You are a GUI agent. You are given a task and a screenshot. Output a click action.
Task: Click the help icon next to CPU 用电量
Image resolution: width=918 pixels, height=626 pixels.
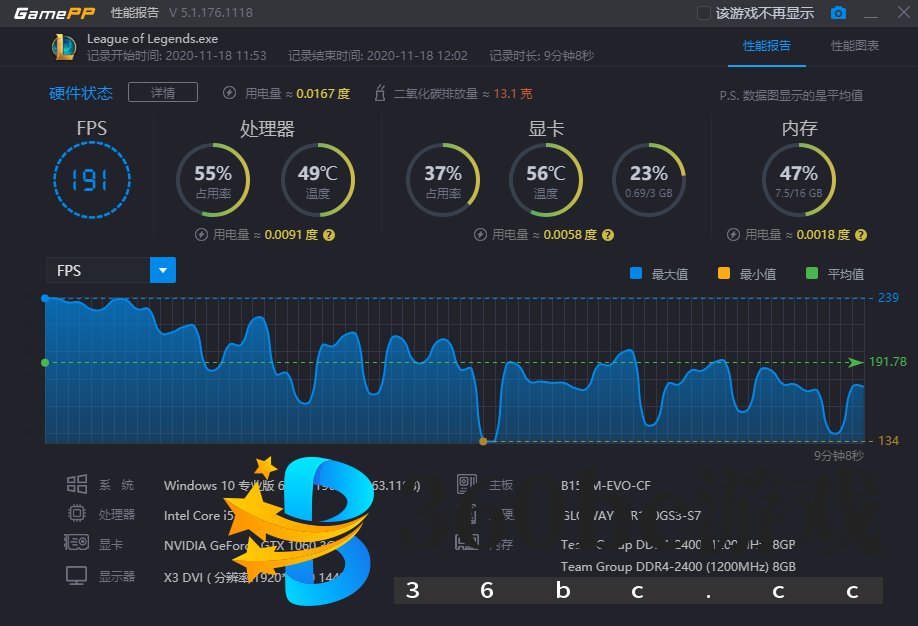(x=331, y=233)
